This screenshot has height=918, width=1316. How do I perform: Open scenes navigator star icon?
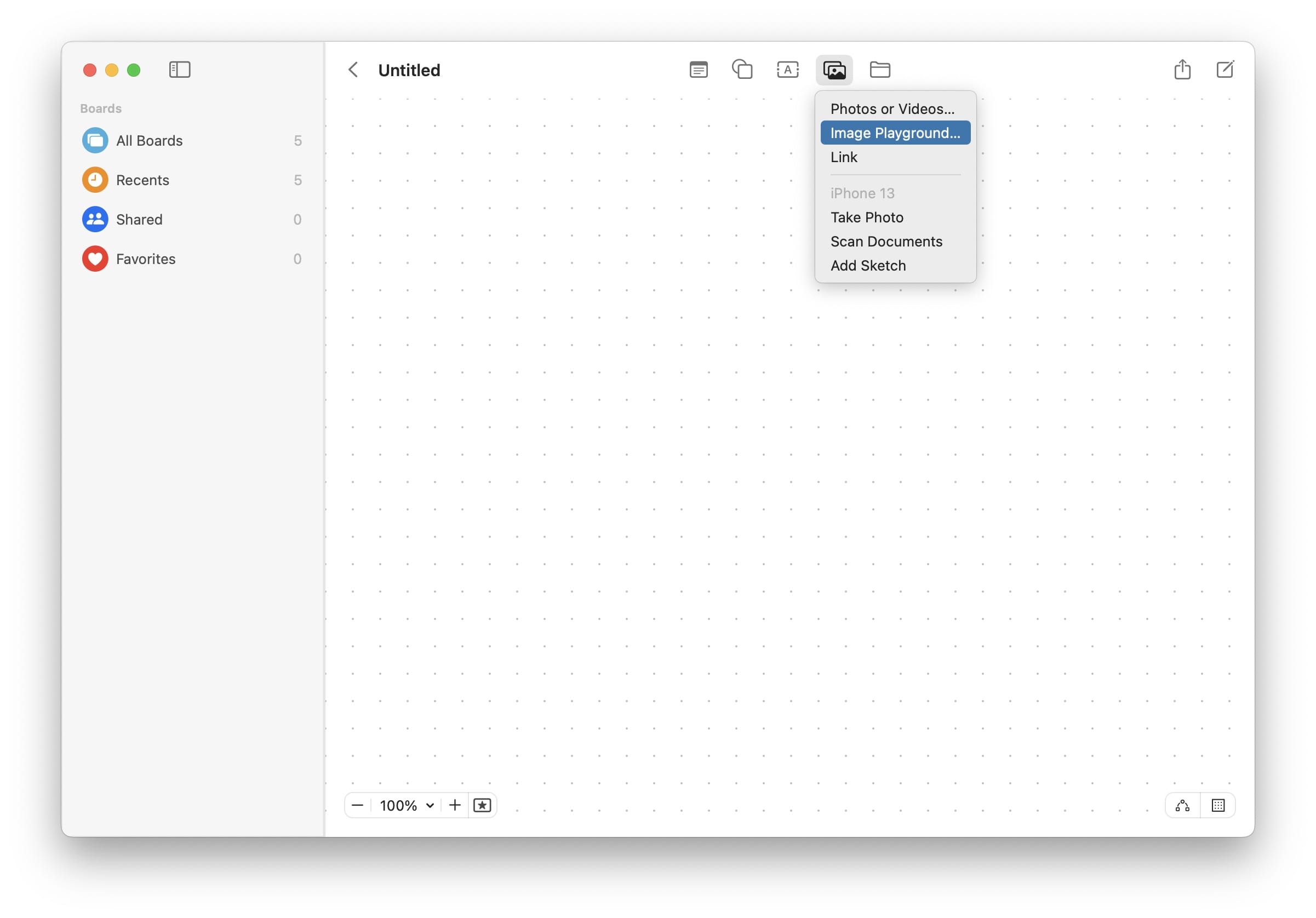click(482, 805)
